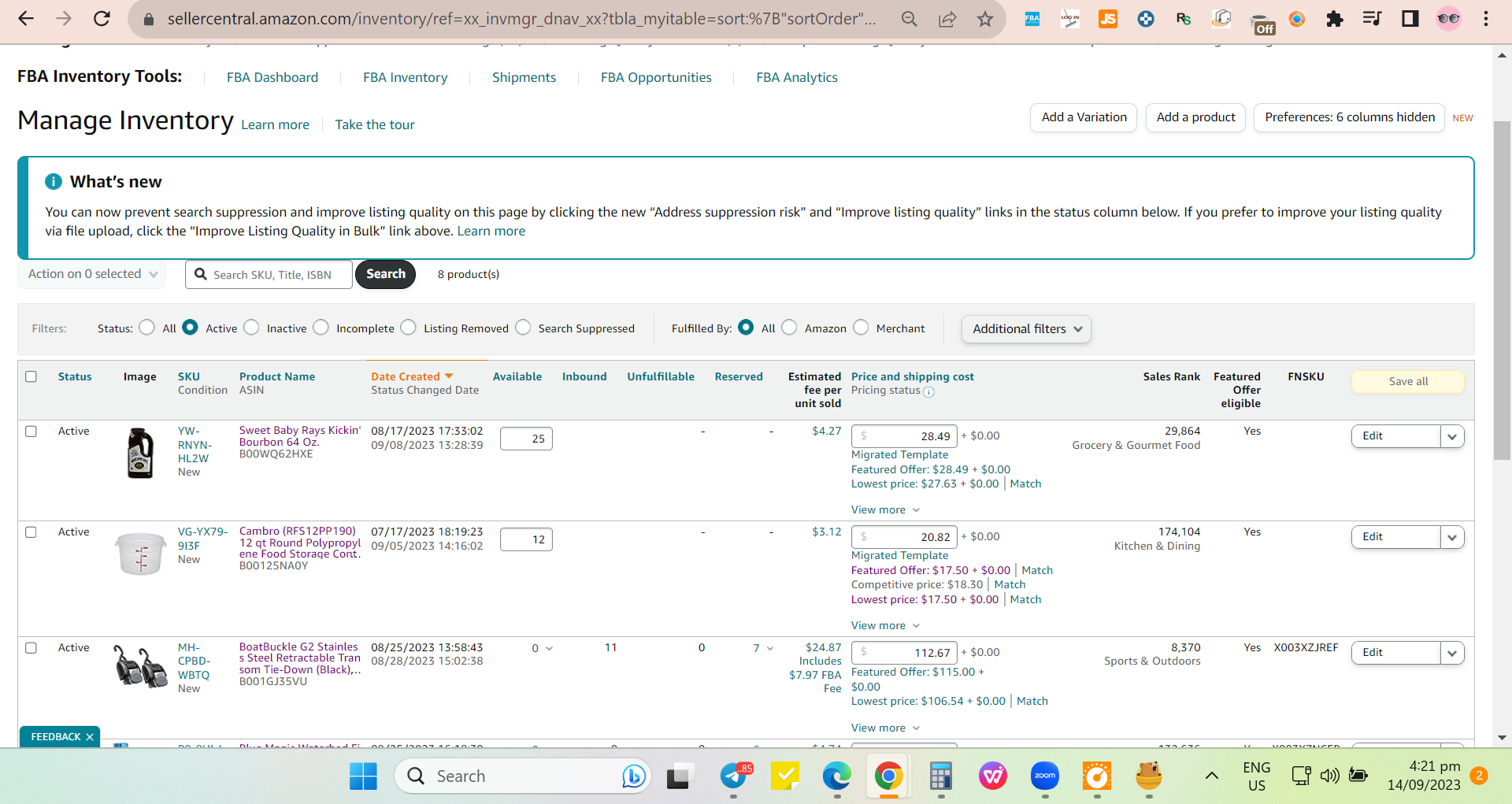Open the FBA Analytics tab
Viewport: 1512px width, 804px height.
pos(797,77)
